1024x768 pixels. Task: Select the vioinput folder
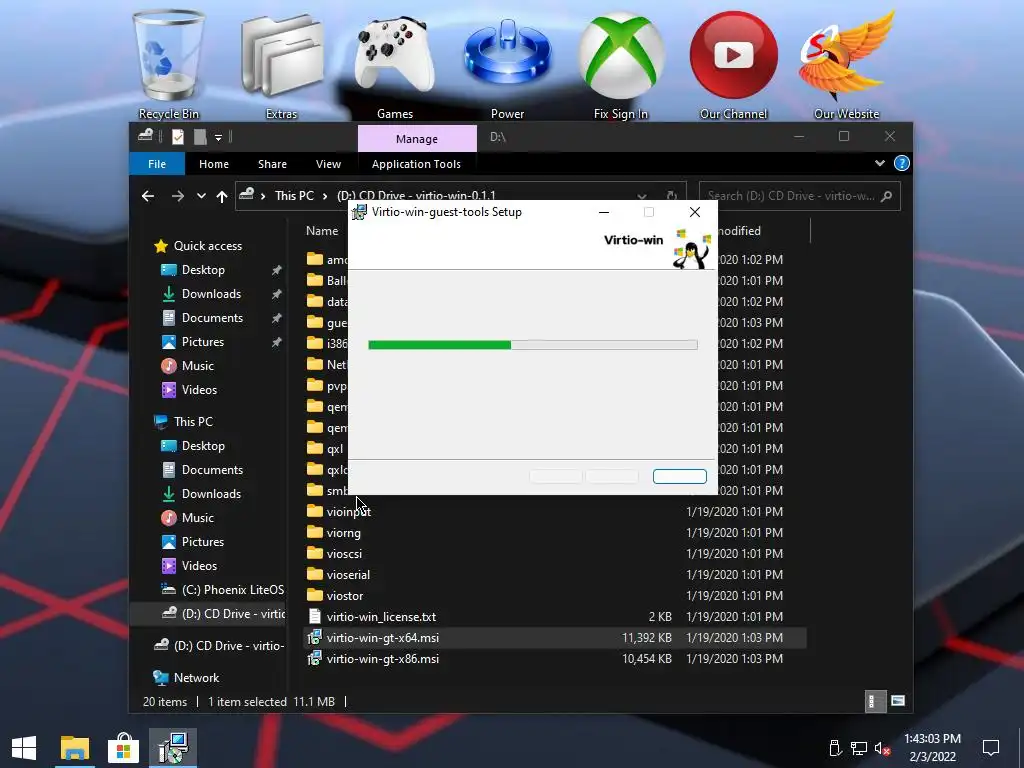point(349,512)
